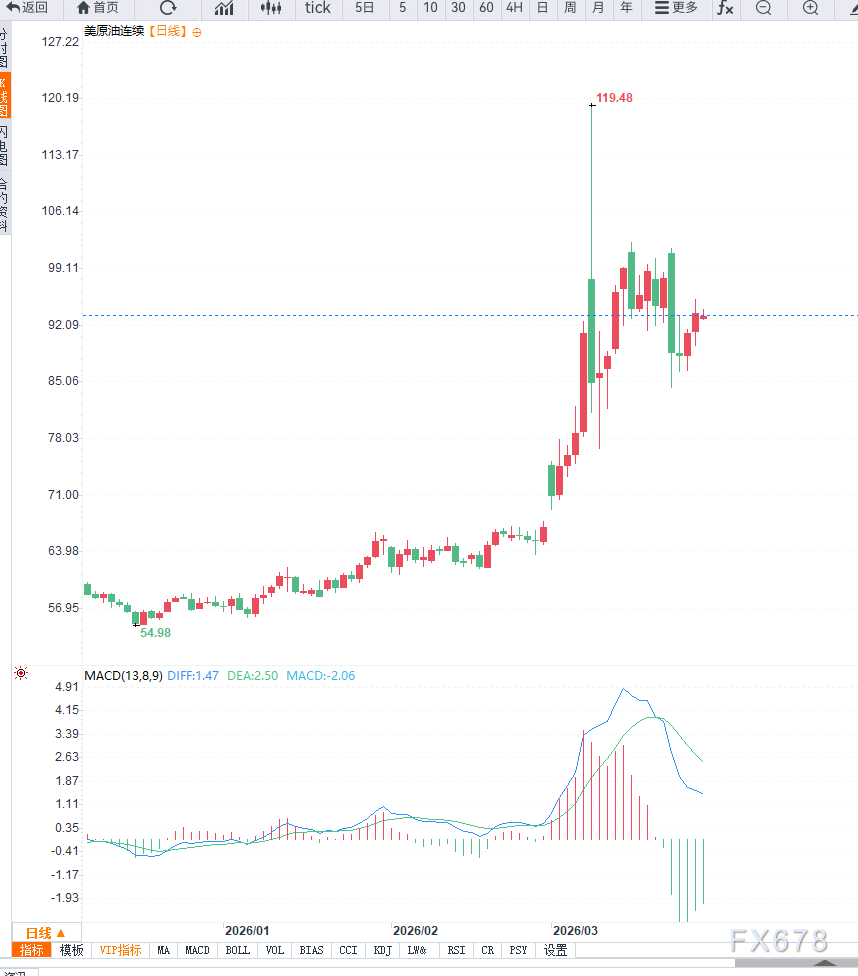Click the orange plus icon beside 日线 title
The width and height of the screenshot is (858, 976).
coord(197,32)
